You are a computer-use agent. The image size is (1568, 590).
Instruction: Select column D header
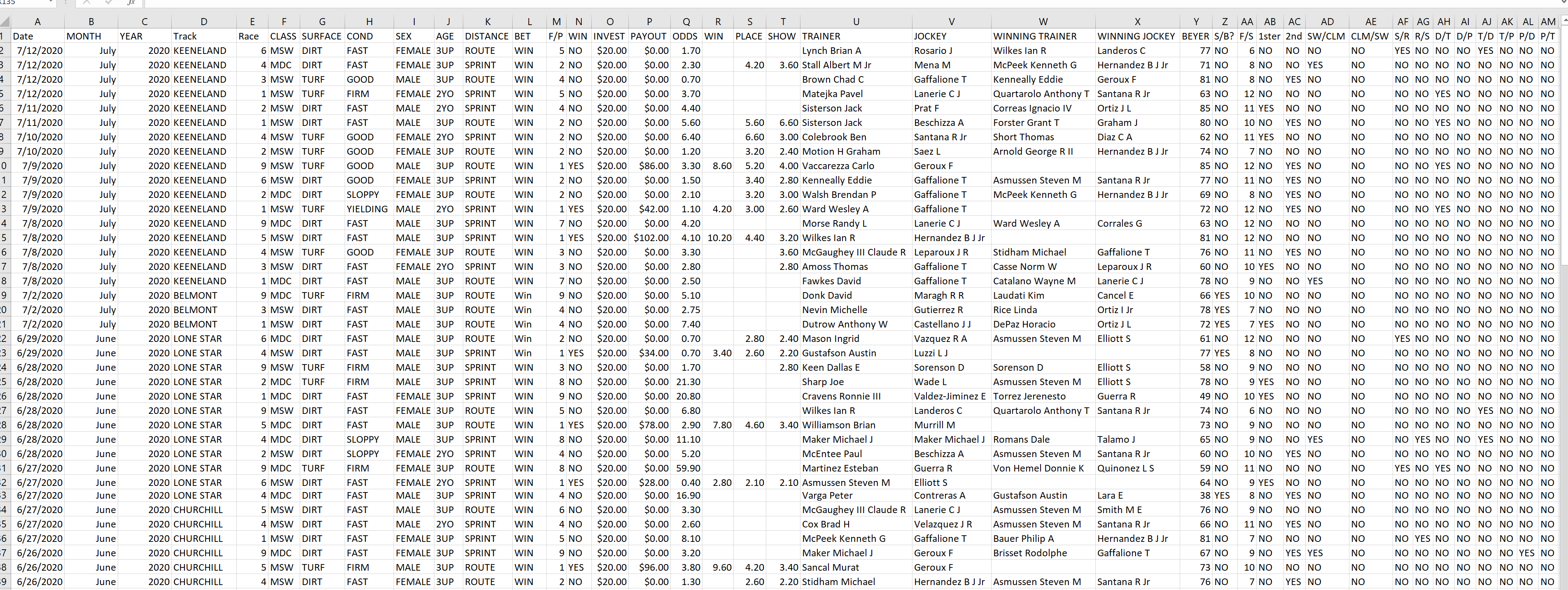click(x=203, y=21)
